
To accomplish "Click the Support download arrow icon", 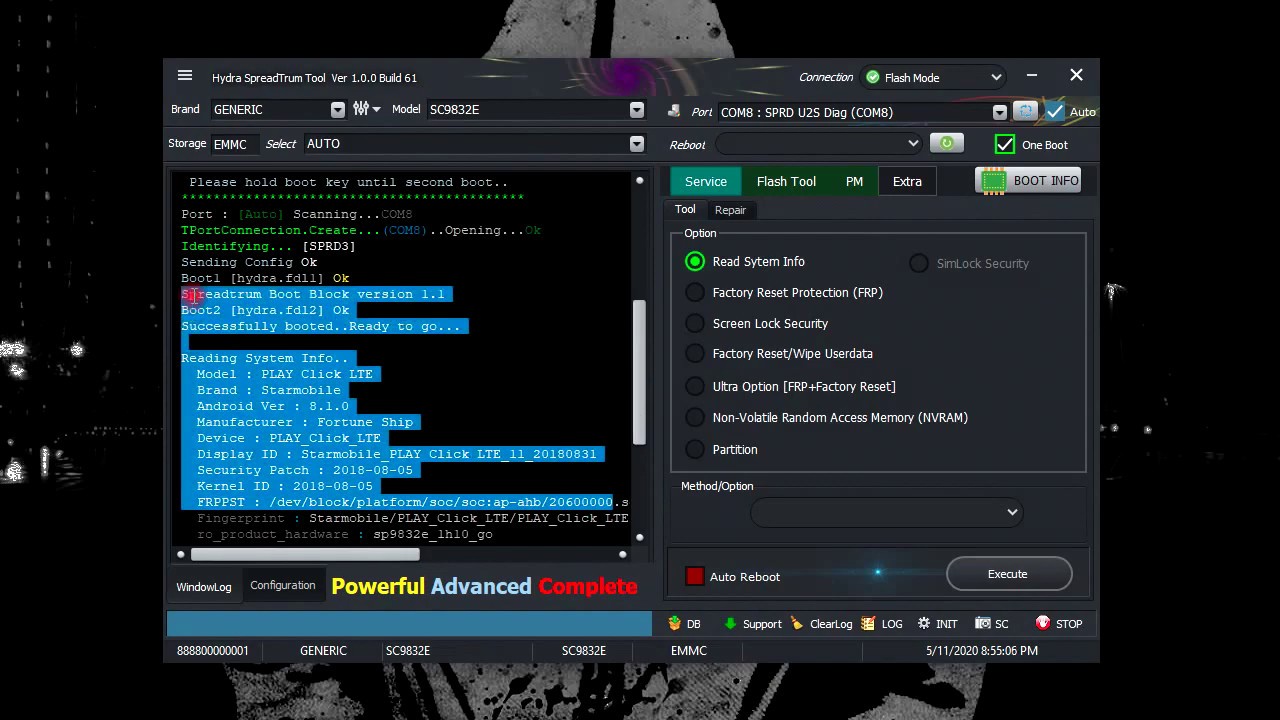I will 730,623.
